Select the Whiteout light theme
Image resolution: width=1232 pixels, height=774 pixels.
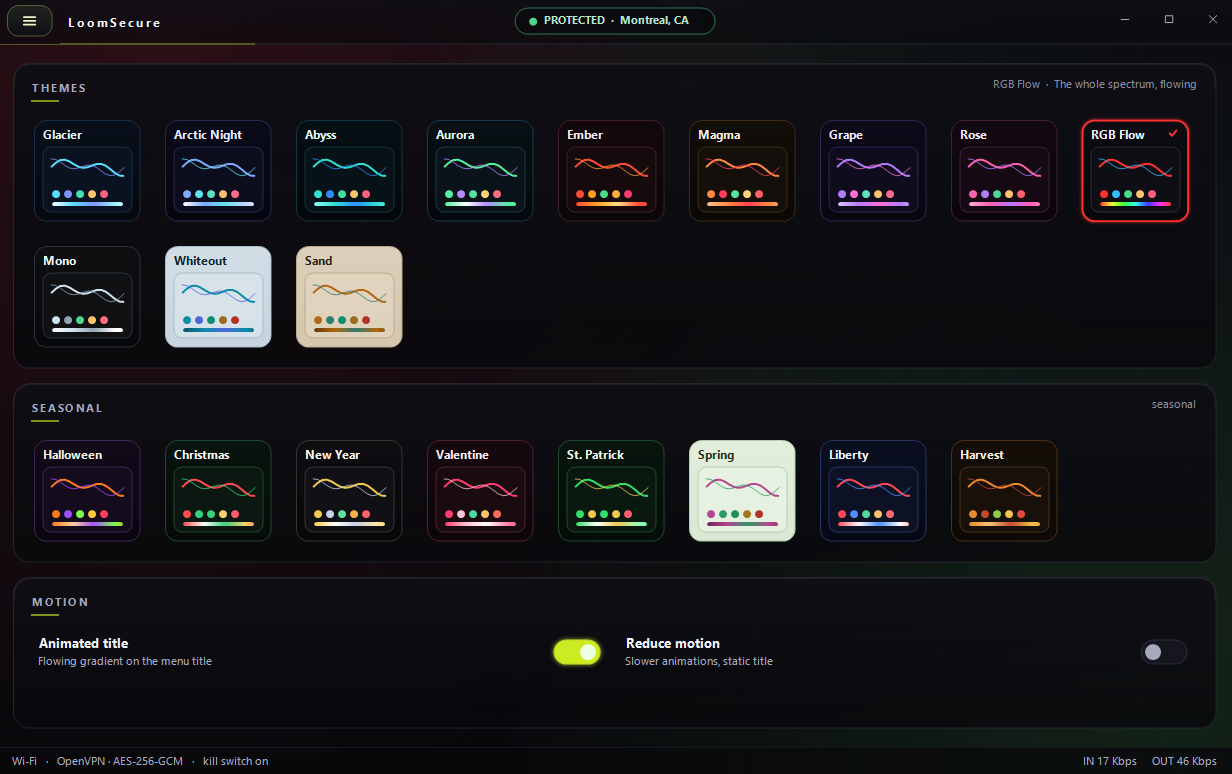pos(218,297)
